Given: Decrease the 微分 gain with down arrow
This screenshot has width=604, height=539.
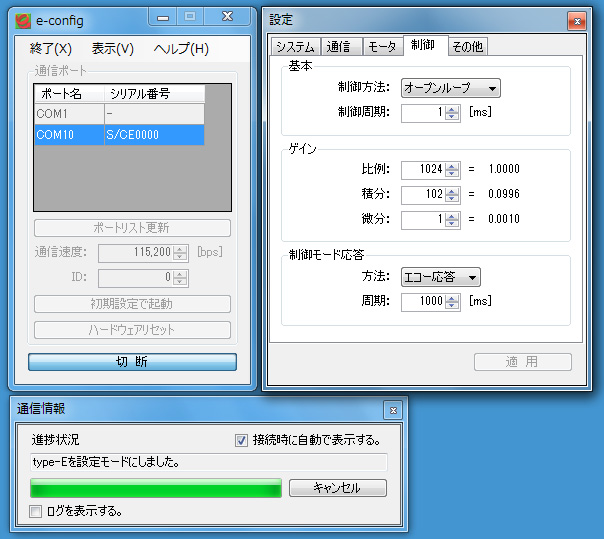Looking at the screenshot, I should [452, 224].
